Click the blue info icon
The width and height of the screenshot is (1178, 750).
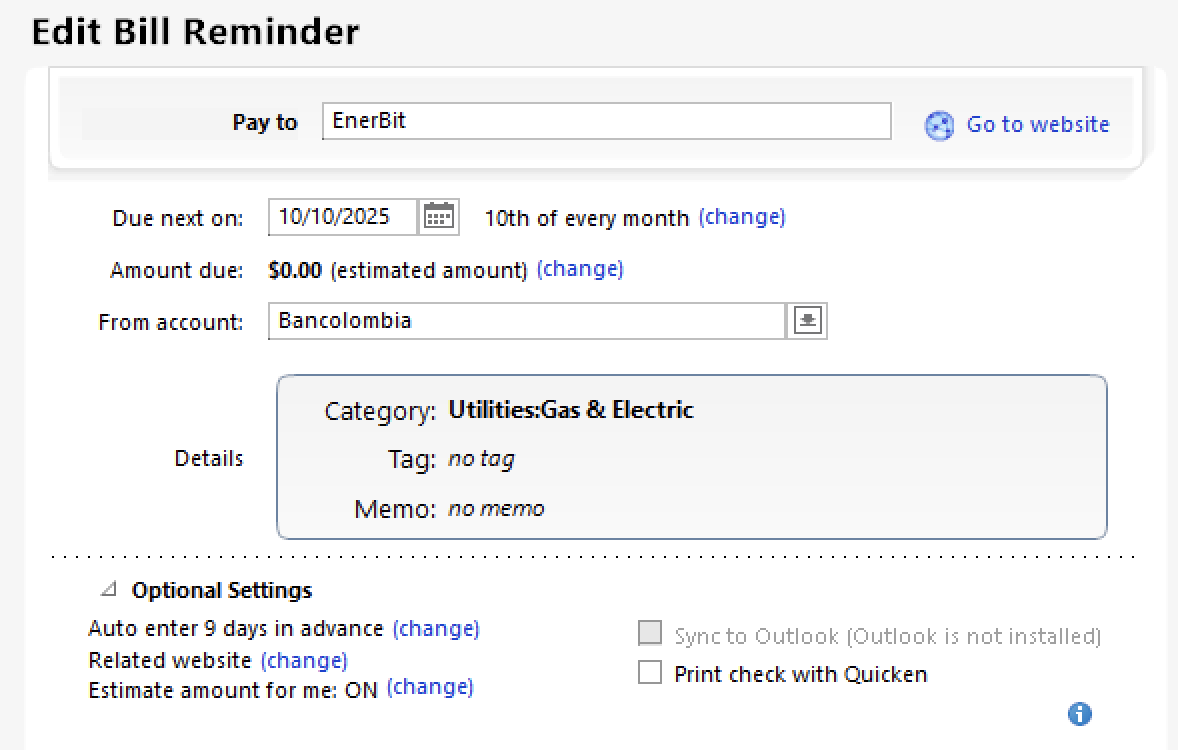coord(1080,714)
